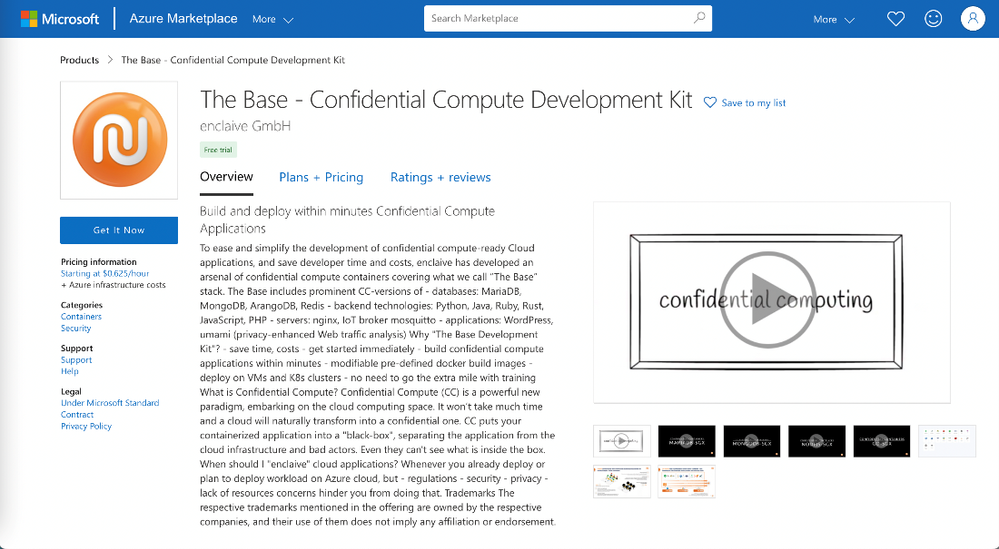Select the fourth black video thumbnail
Screen dimensions: 999x549
pos(817,441)
